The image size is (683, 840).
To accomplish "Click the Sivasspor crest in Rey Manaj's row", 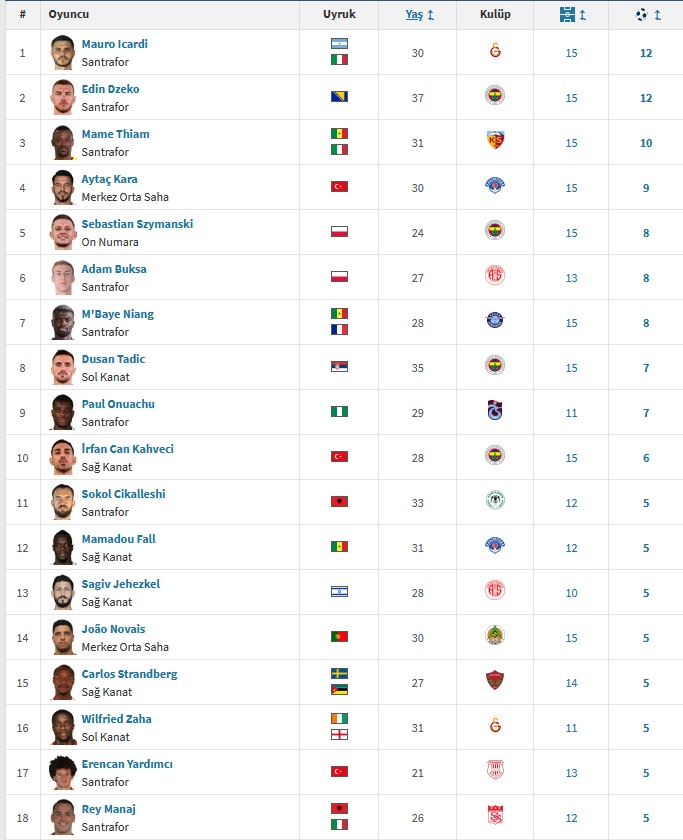I will coord(495,815).
